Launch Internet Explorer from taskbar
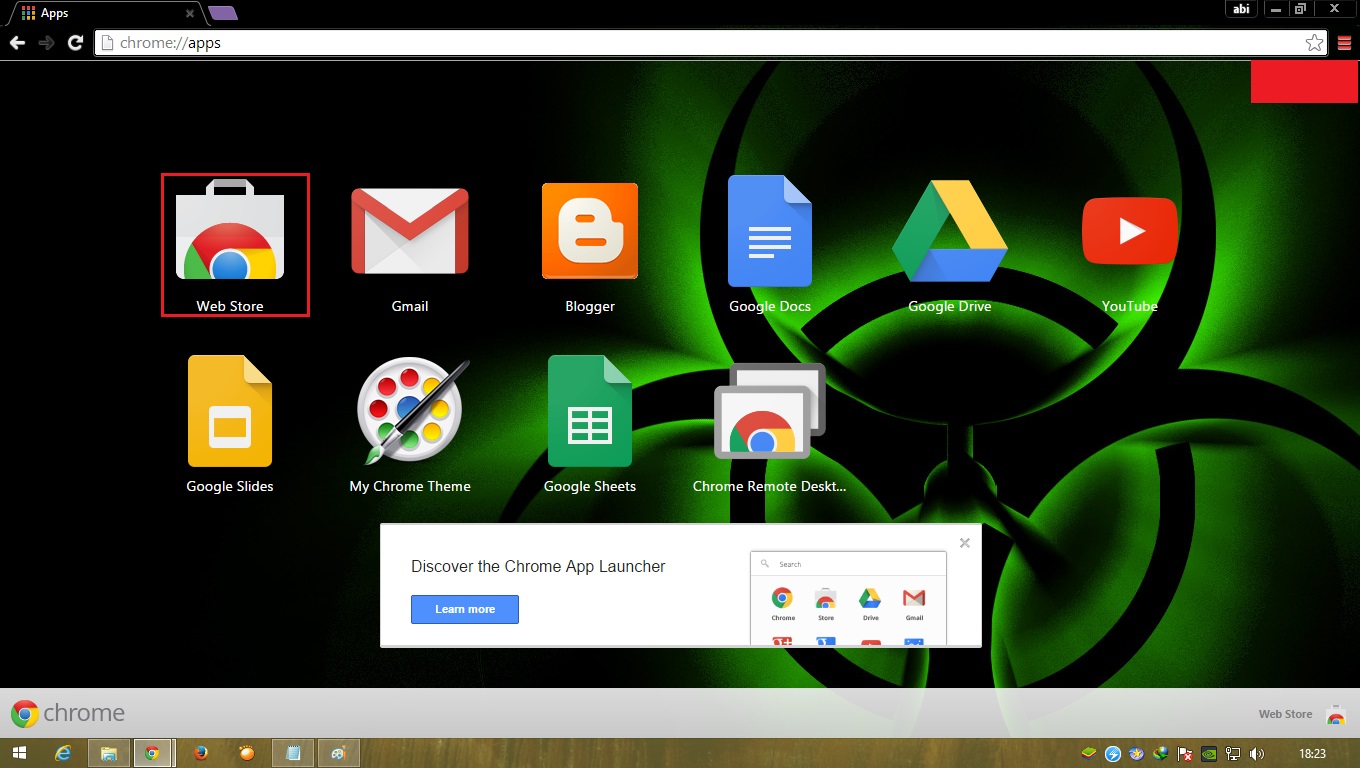Viewport: 1360px width, 768px height. 63,753
